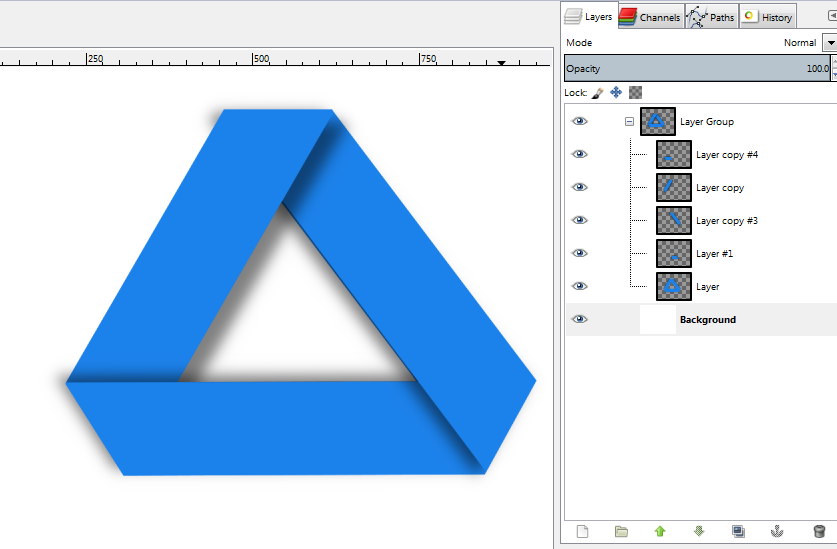Hide Layer #1 using its eye

pos(580,253)
